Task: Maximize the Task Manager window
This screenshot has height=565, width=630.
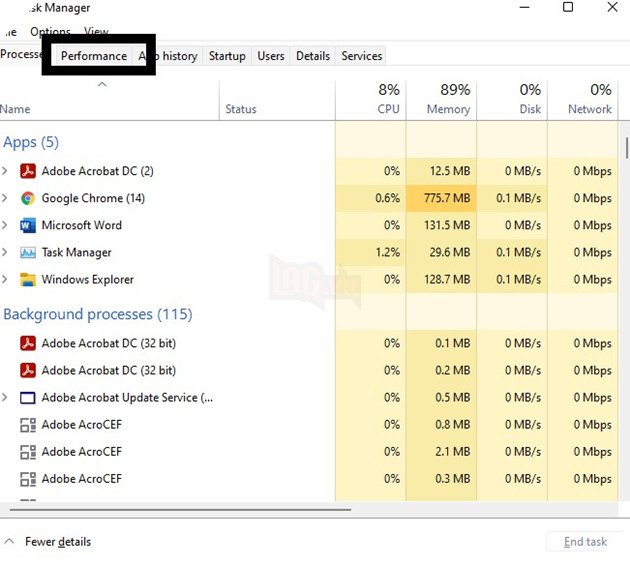Action: (x=568, y=7)
